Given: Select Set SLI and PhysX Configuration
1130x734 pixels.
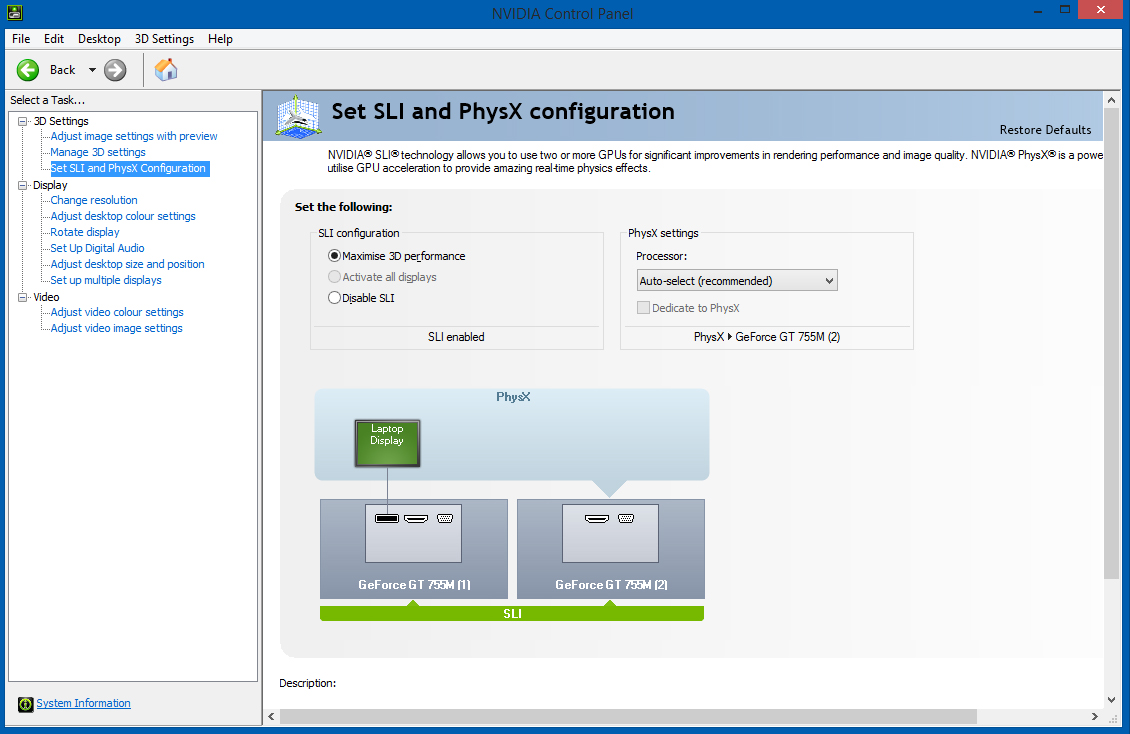Looking at the screenshot, I should click(x=128, y=169).
